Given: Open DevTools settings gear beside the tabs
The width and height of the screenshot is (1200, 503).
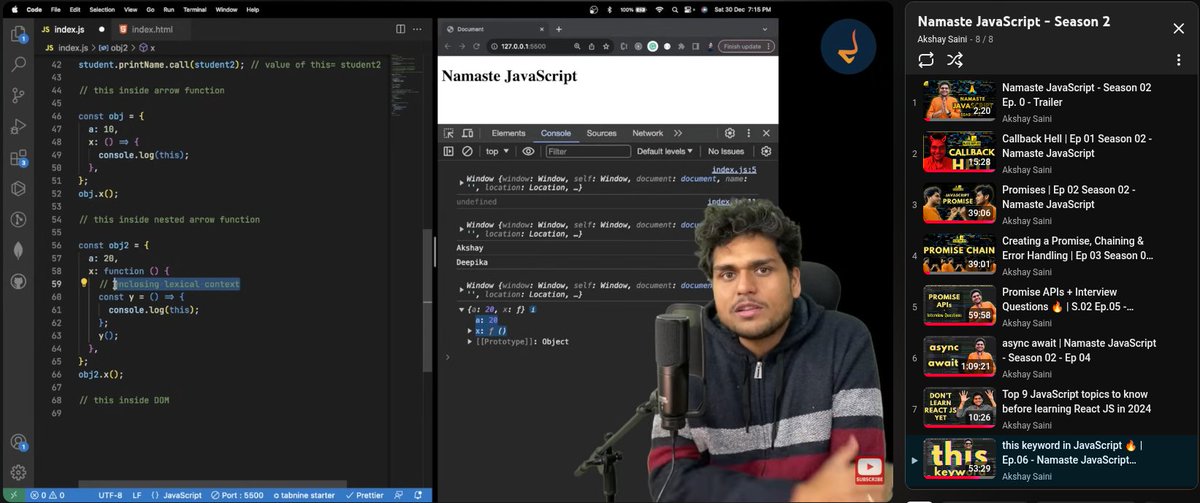Looking at the screenshot, I should click(730, 133).
